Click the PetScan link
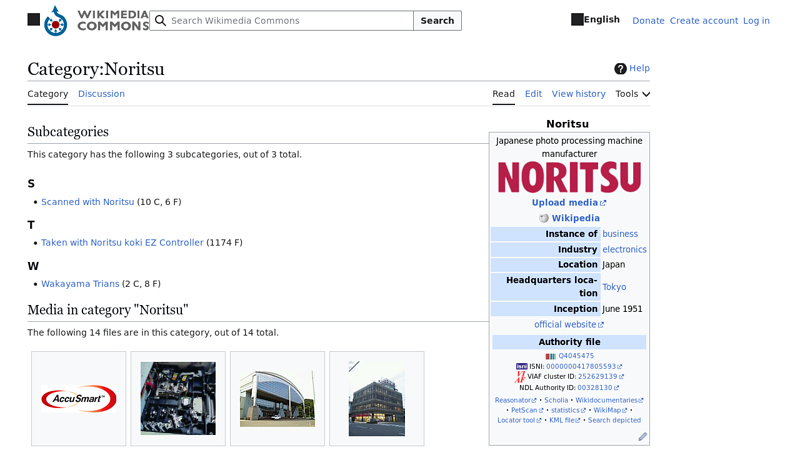The image size is (800, 450). tap(527, 410)
